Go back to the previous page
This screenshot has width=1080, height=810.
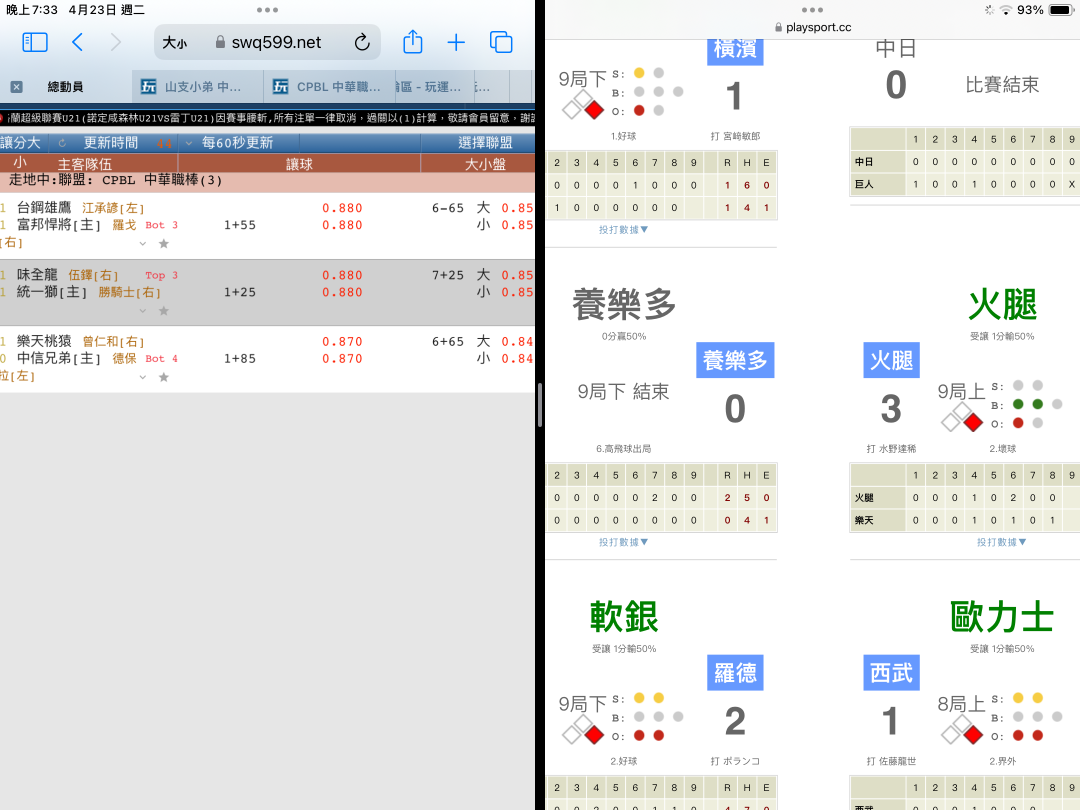point(77,43)
